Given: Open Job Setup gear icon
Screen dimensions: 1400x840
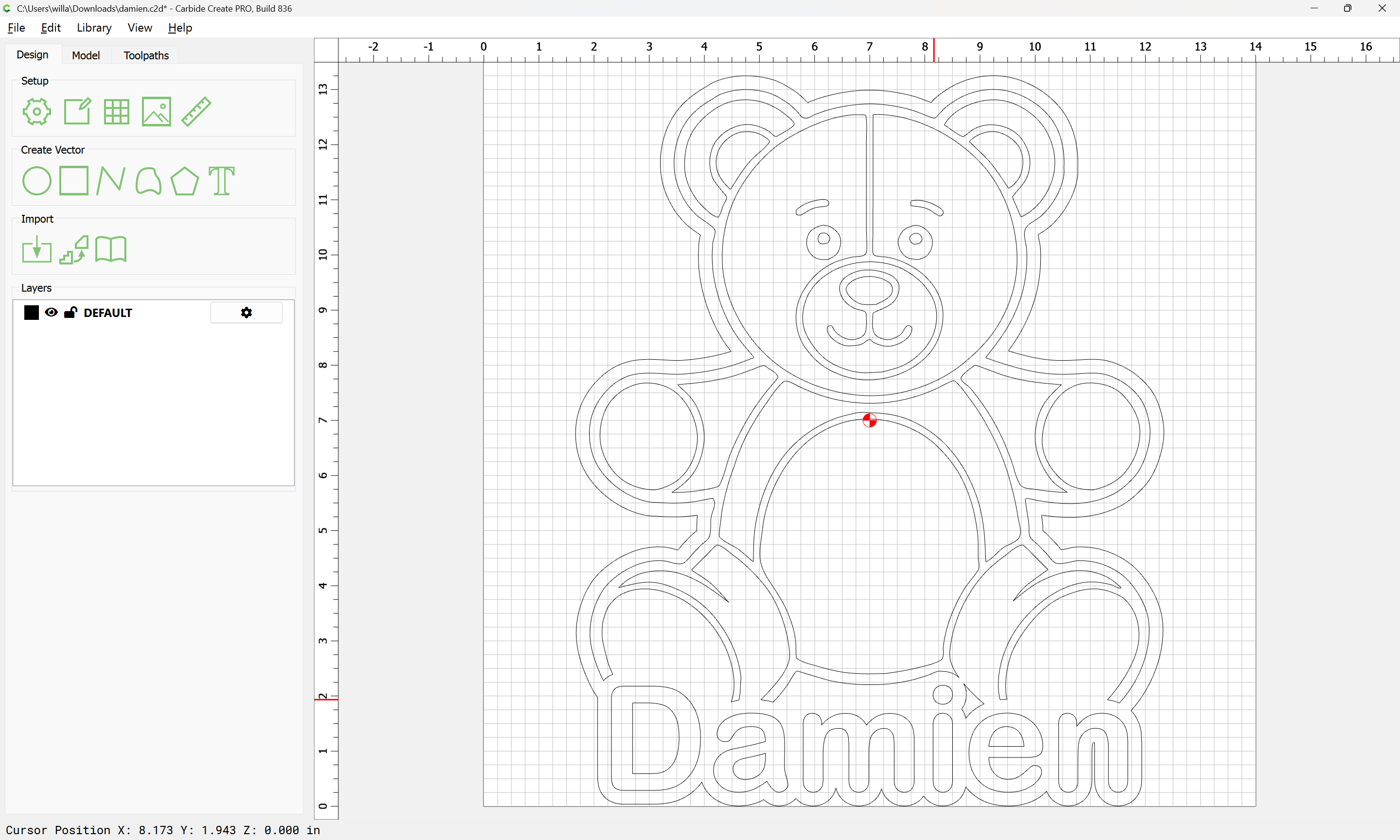Looking at the screenshot, I should point(36,111).
